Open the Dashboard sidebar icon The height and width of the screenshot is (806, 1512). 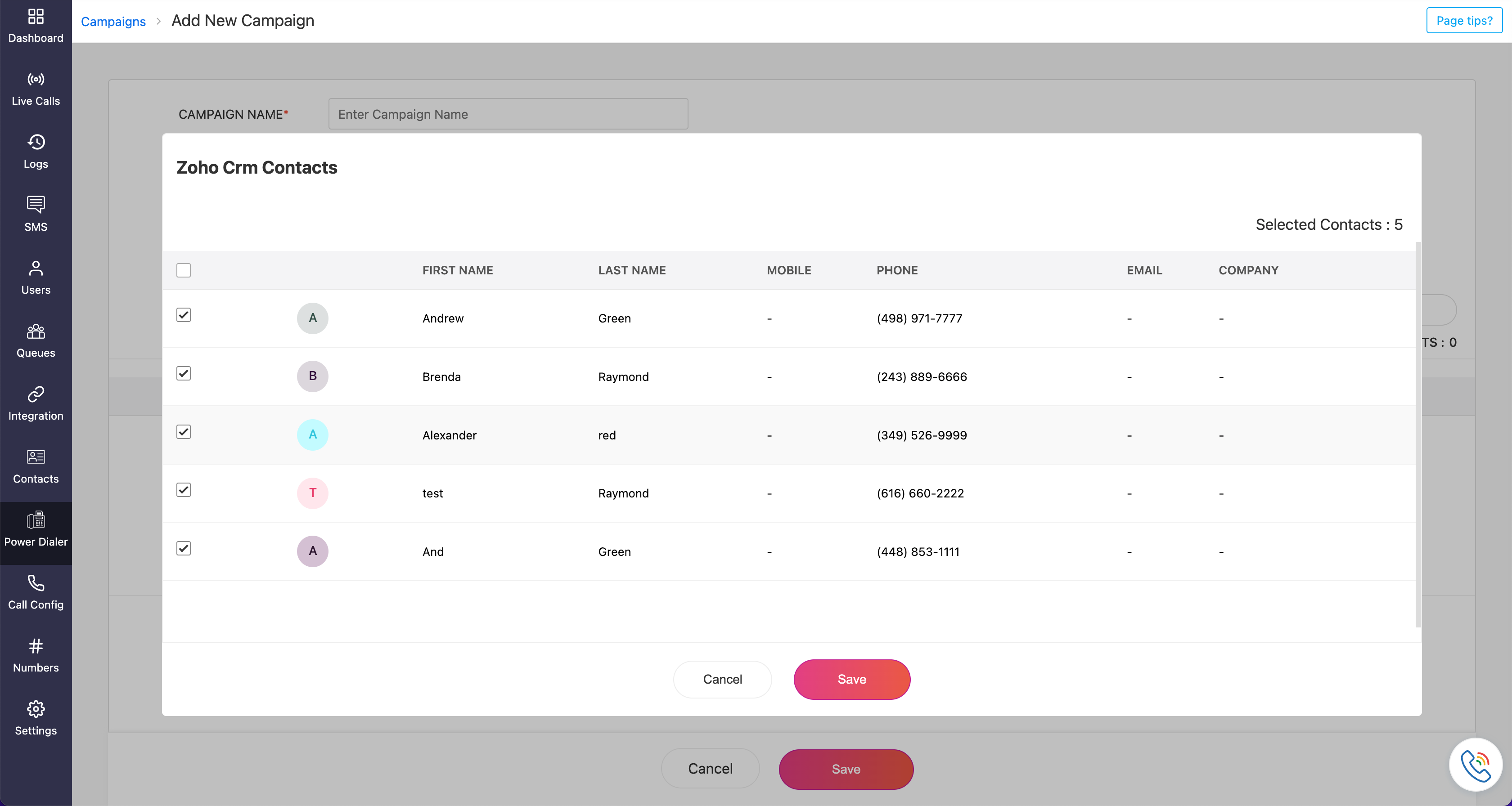(x=36, y=17)
